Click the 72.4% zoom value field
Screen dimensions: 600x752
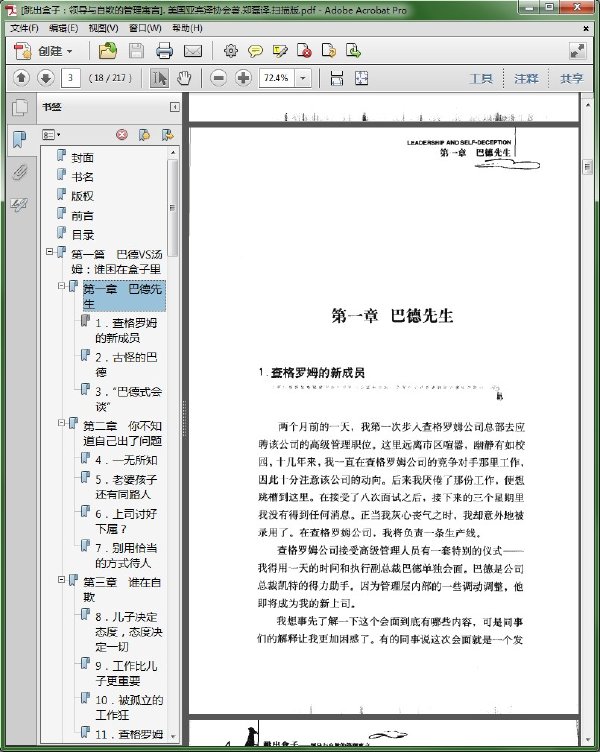tap(276, 78)
